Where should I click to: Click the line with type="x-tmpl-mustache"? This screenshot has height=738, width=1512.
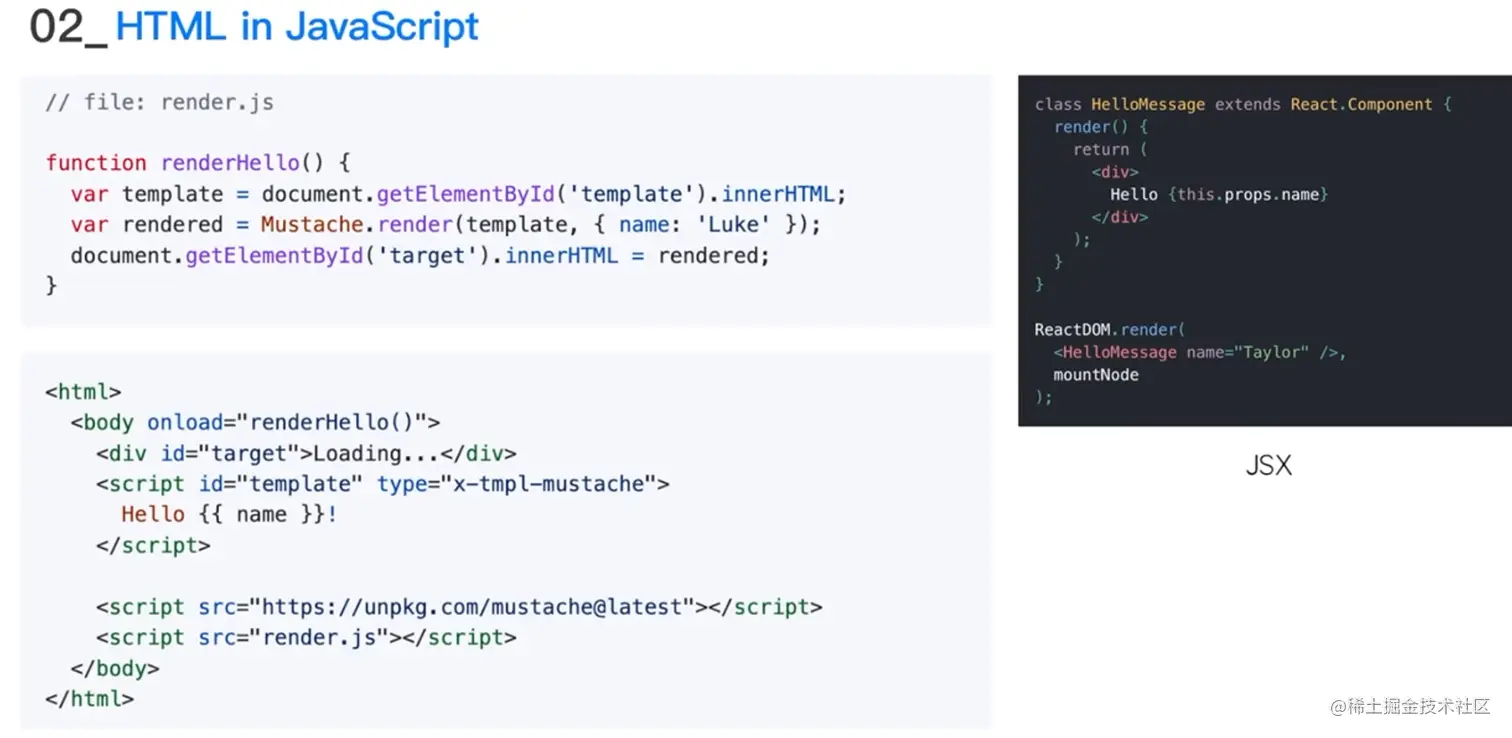point(383,484)
